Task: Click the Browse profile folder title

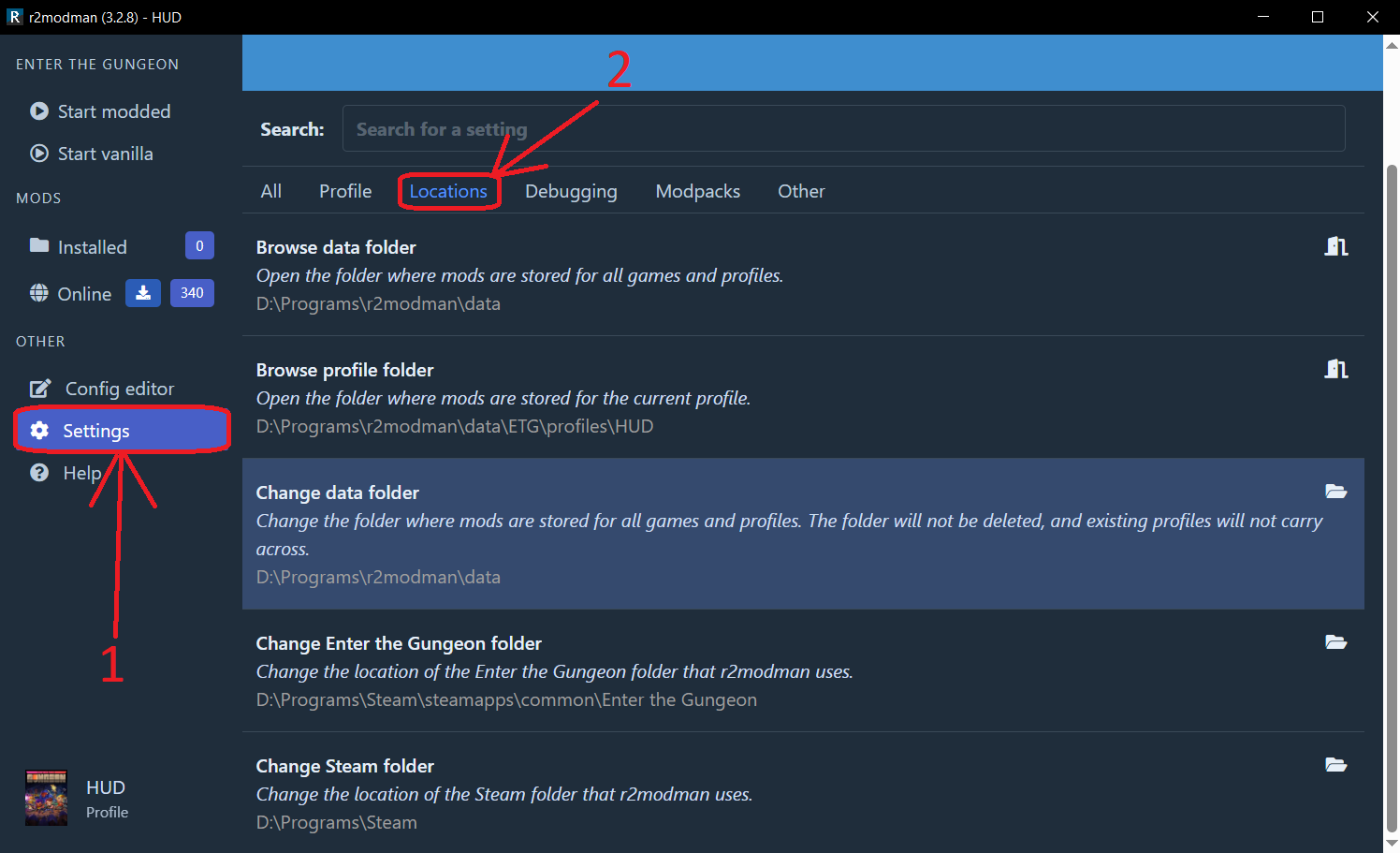Action: [345, 370]
